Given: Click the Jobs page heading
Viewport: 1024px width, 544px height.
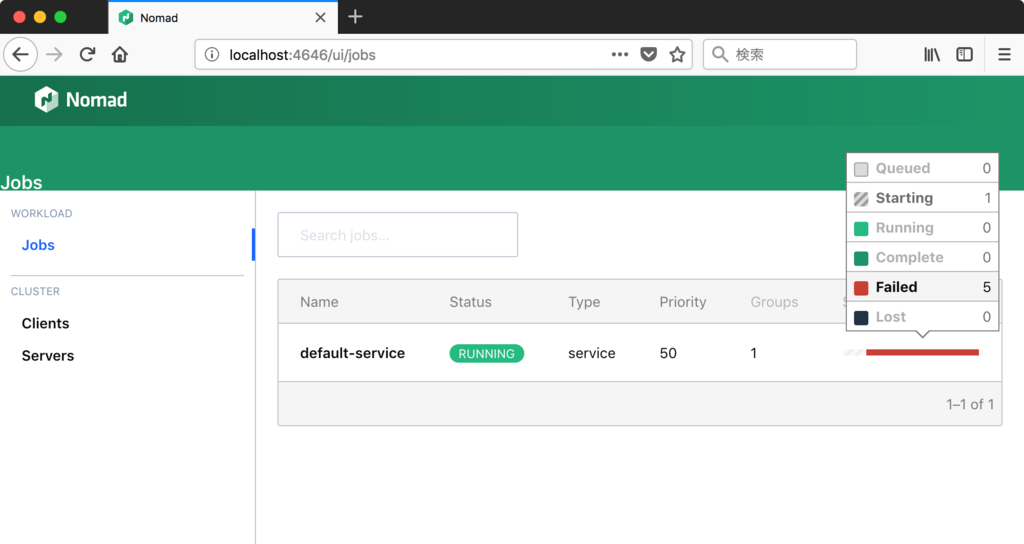Looking at the screenshot, I should [22, 182].
